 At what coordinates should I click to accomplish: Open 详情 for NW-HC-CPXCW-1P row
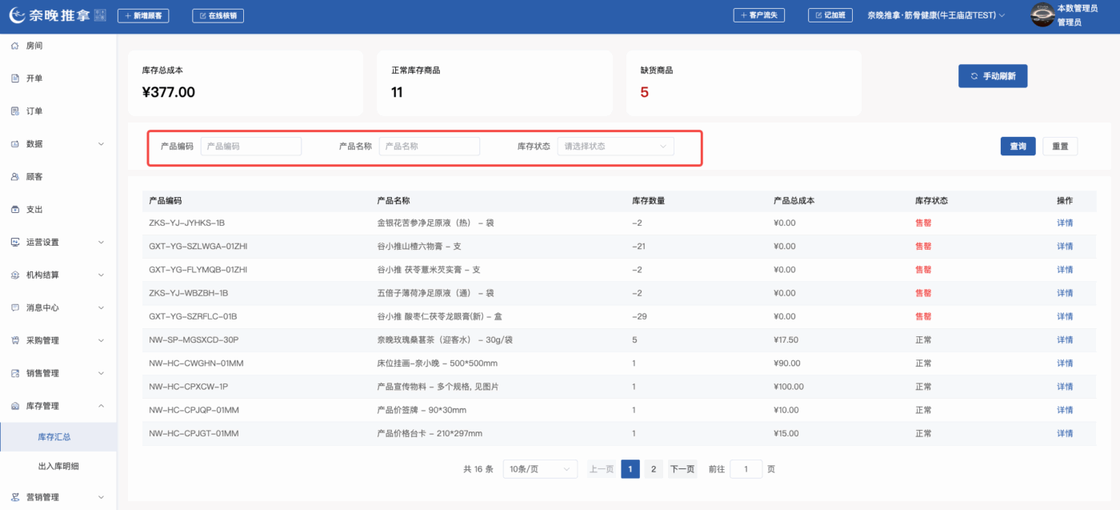tap(1065, 386)
